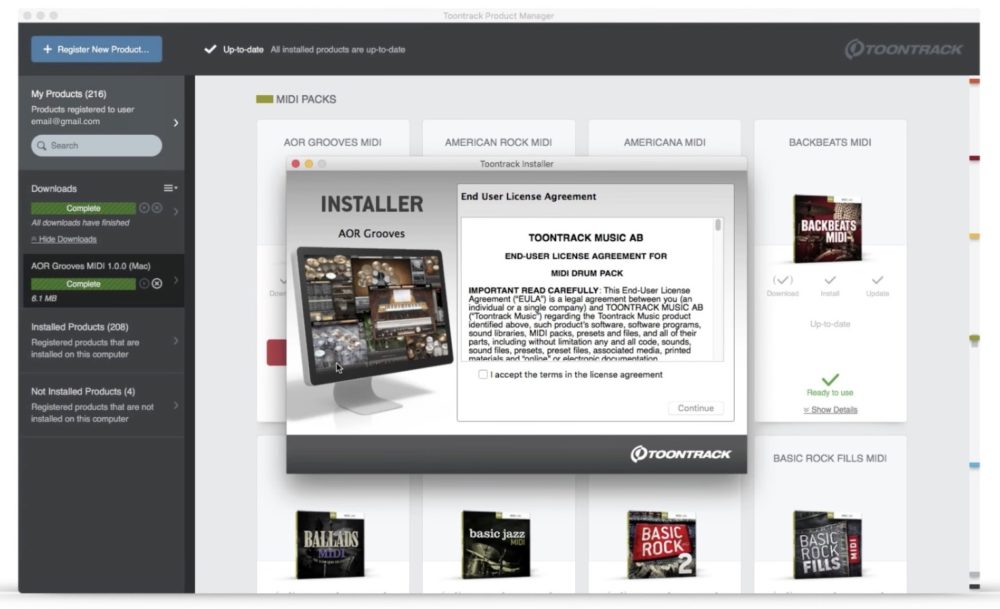Viewport: 1000px width, 609px height.
Task: Click the Hide Downloads link
Action: pyautogui.click(x=64, y=239)
